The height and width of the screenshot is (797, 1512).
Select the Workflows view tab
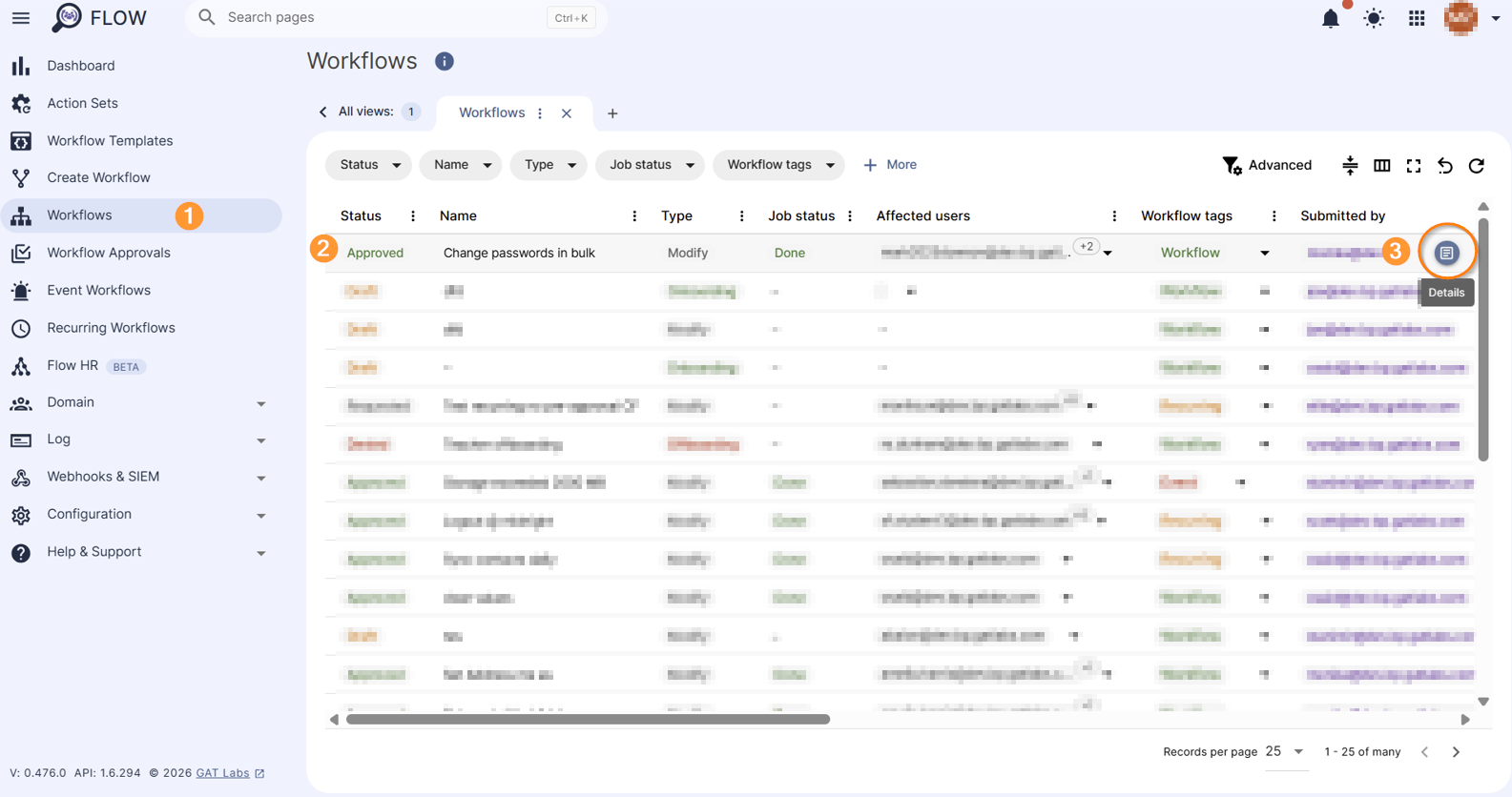click(491, 112)
